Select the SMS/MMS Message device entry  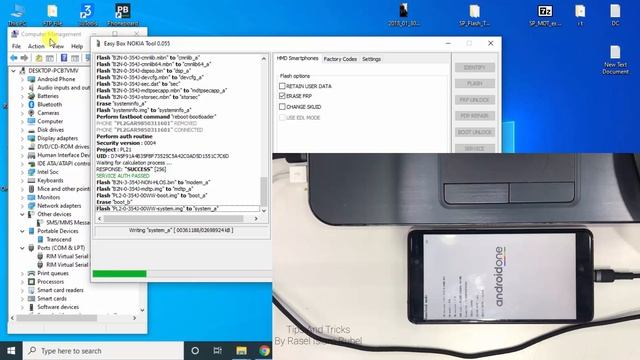(x=67, y=222)
